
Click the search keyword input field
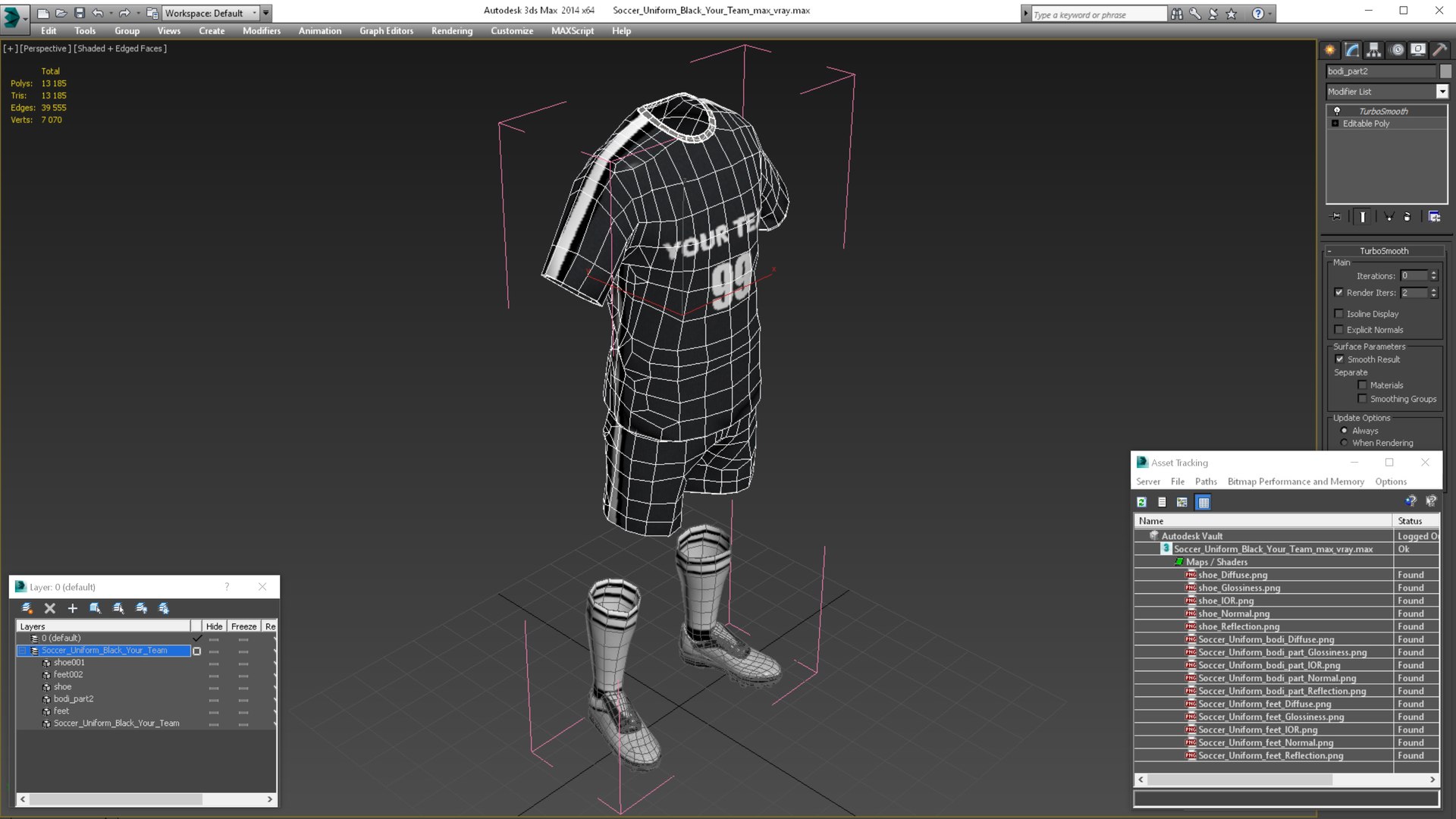pyautogui.click(x=1099, y=14)
